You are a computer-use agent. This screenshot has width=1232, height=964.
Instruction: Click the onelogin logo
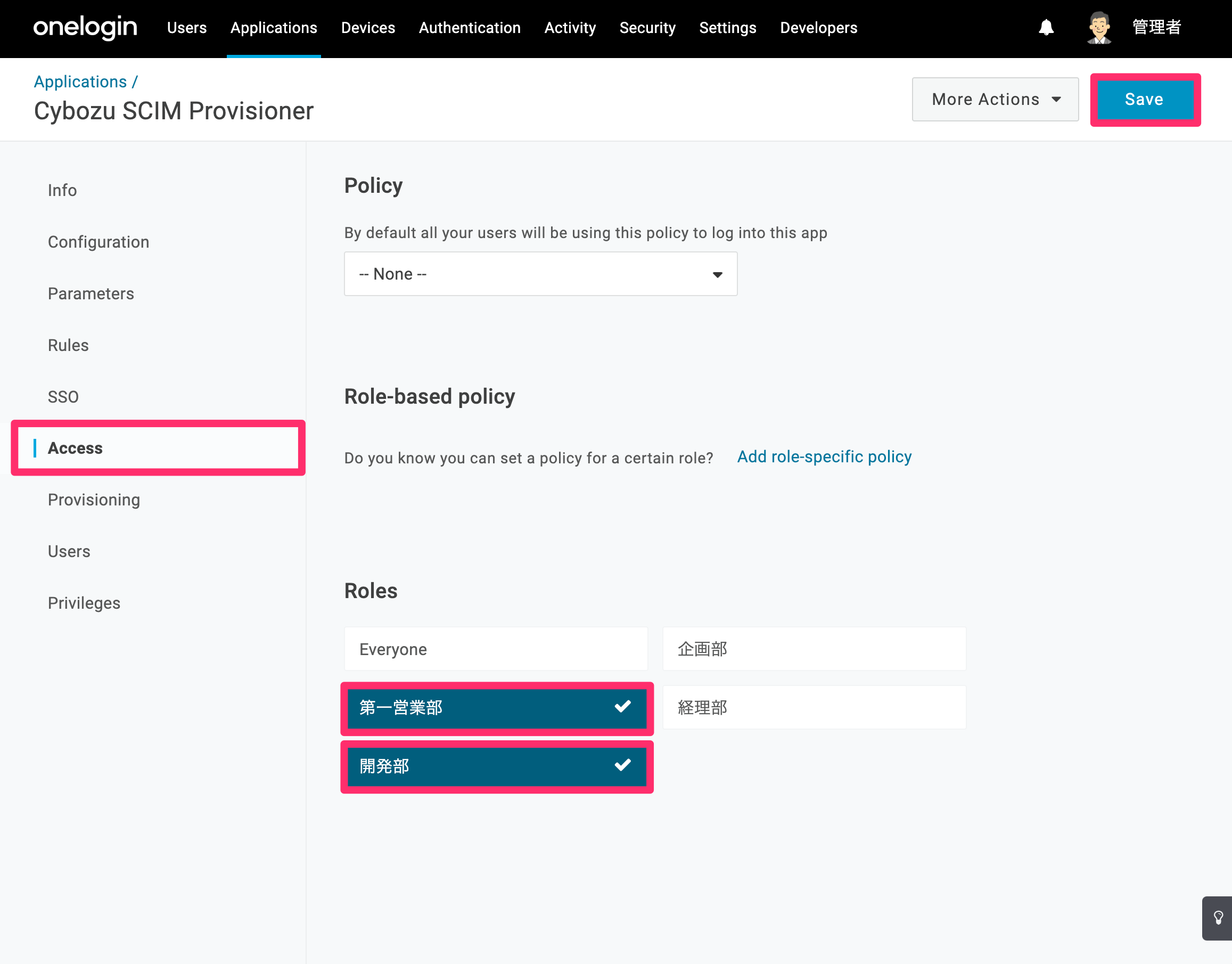85,27
